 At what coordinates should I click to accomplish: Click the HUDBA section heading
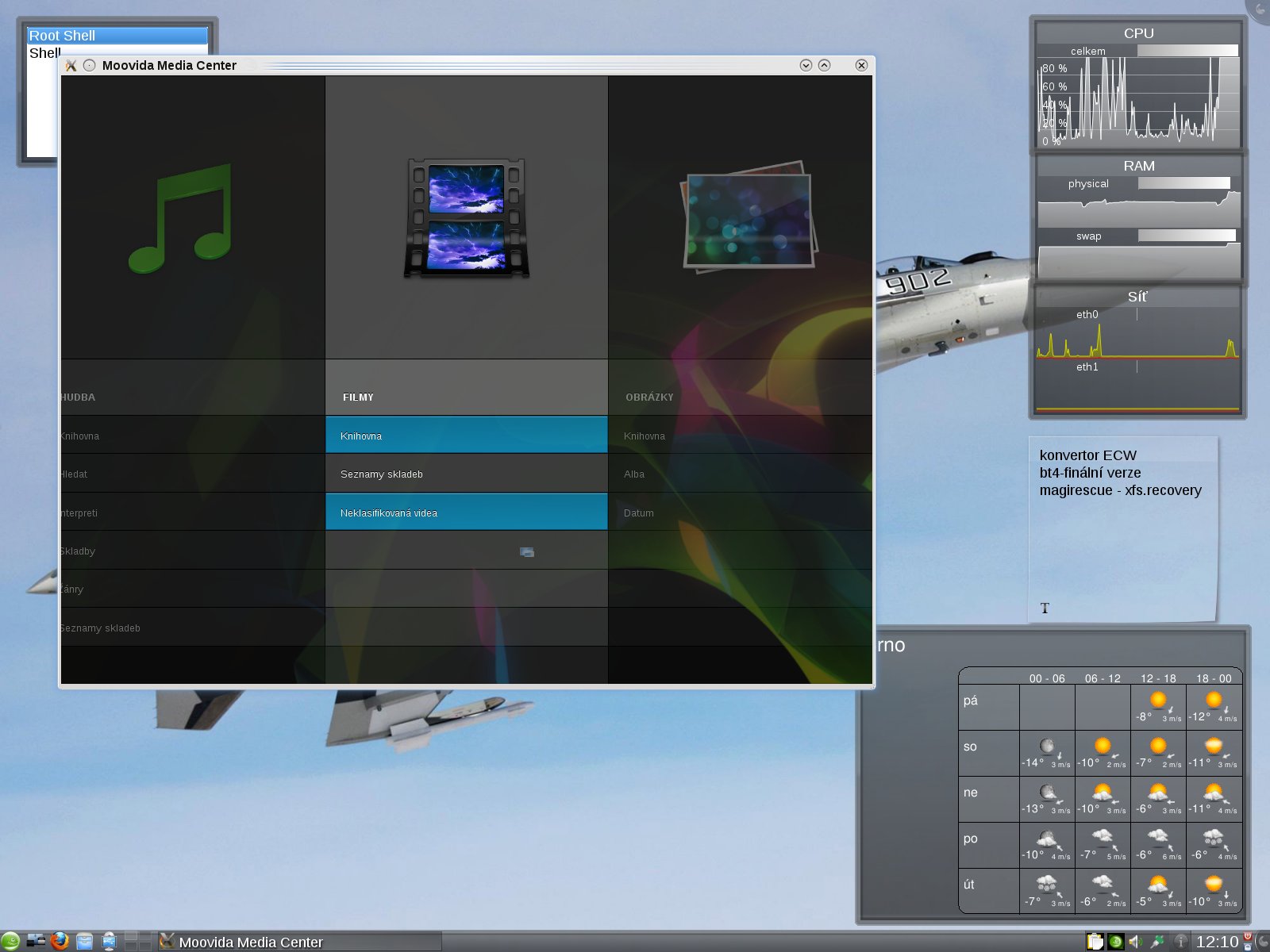click(x=78, y=397)
